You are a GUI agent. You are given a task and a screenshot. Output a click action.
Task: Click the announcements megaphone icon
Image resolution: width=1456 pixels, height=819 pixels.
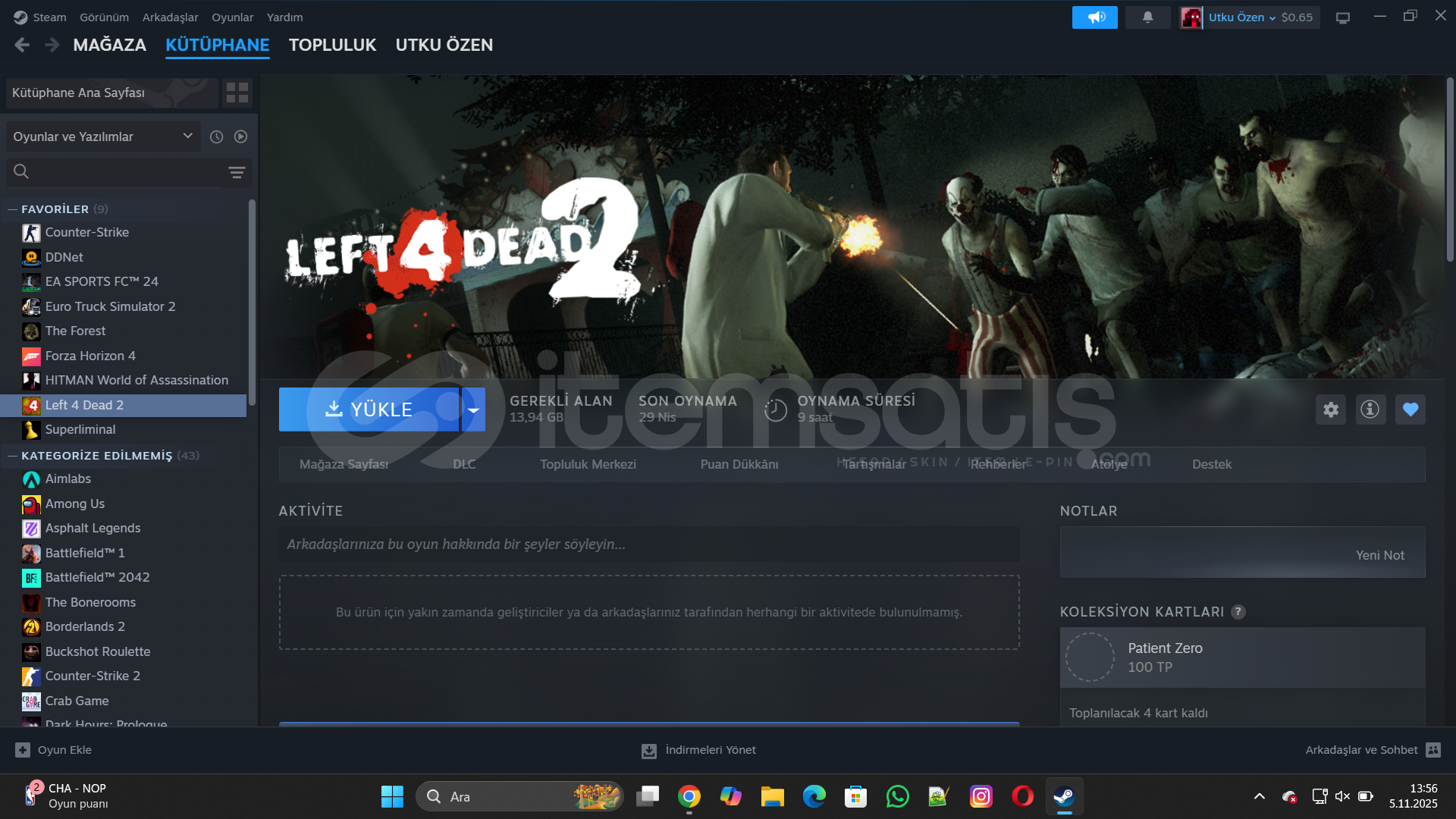point(1094,17)
